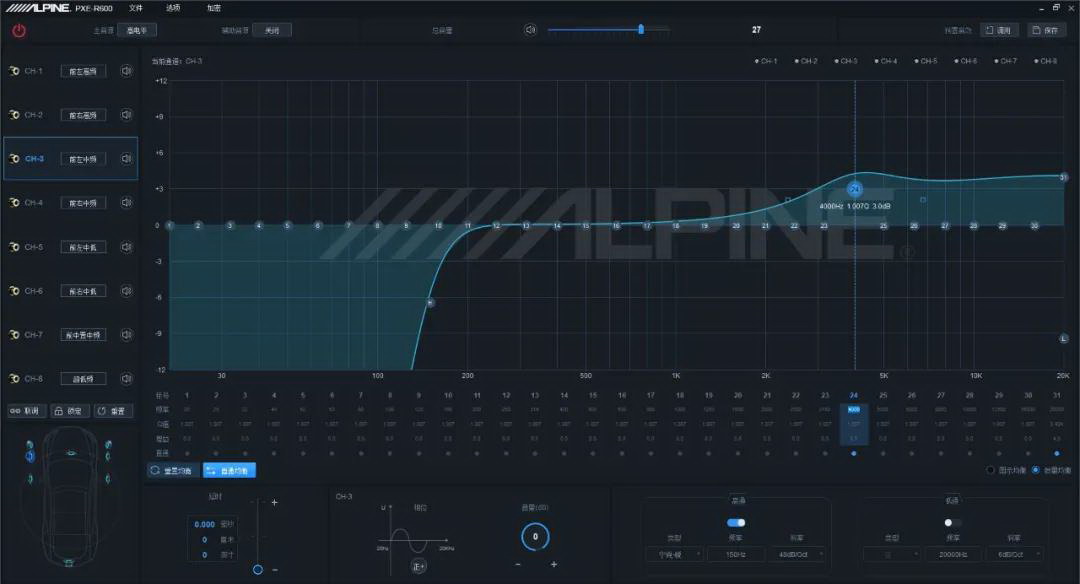Viewport: 1080px width, 584px height.
Task: Click the CH-7 speaker driver icon
Action: pyautogui.click(x=14, y=335)
